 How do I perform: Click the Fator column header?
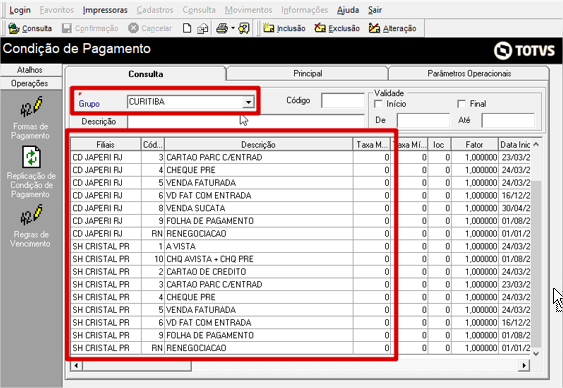coord(474,145)
